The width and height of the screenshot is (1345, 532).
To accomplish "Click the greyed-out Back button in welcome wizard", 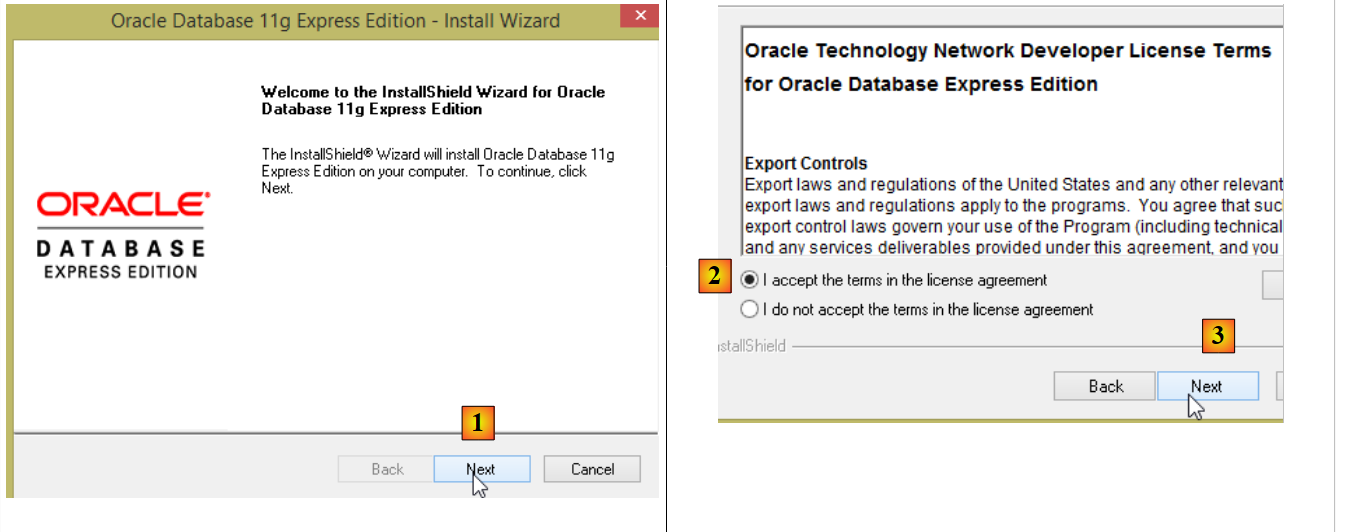I will [387, 469].
